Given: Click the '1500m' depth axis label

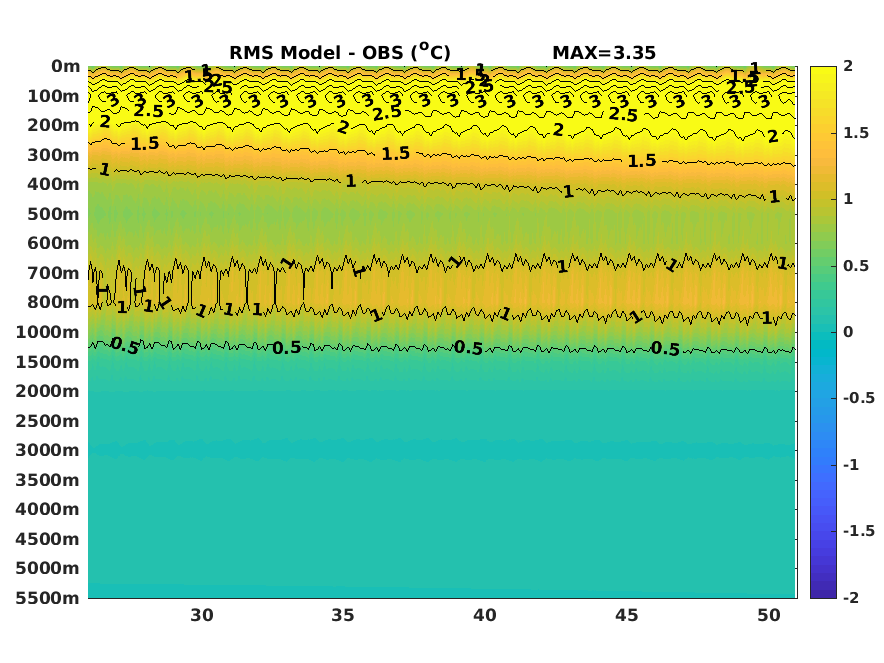Looking at the screenshot, I should (47, 362).
